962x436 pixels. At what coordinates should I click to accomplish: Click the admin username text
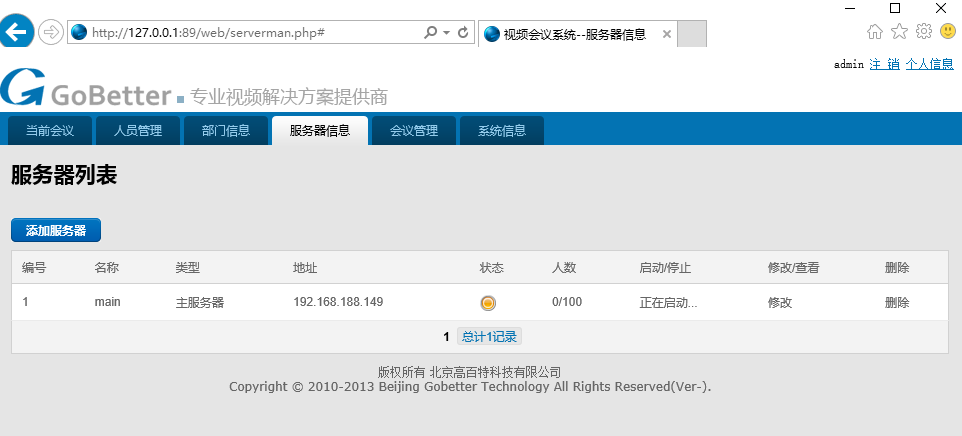[849, 64]
